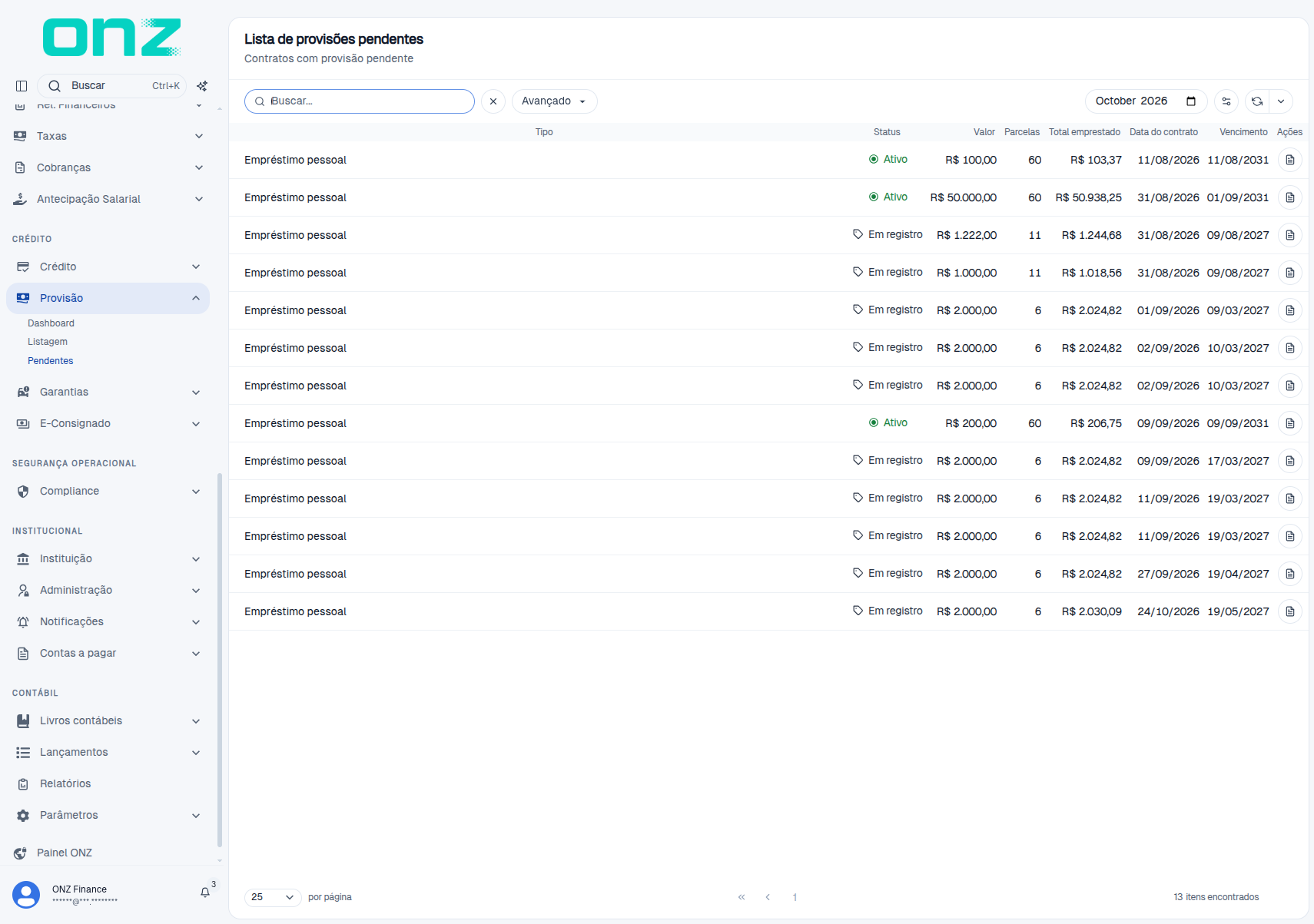The height and width of the screenshot is (924, 1314).
Task: Click the ONZ logo
Action: pos(112,38)
